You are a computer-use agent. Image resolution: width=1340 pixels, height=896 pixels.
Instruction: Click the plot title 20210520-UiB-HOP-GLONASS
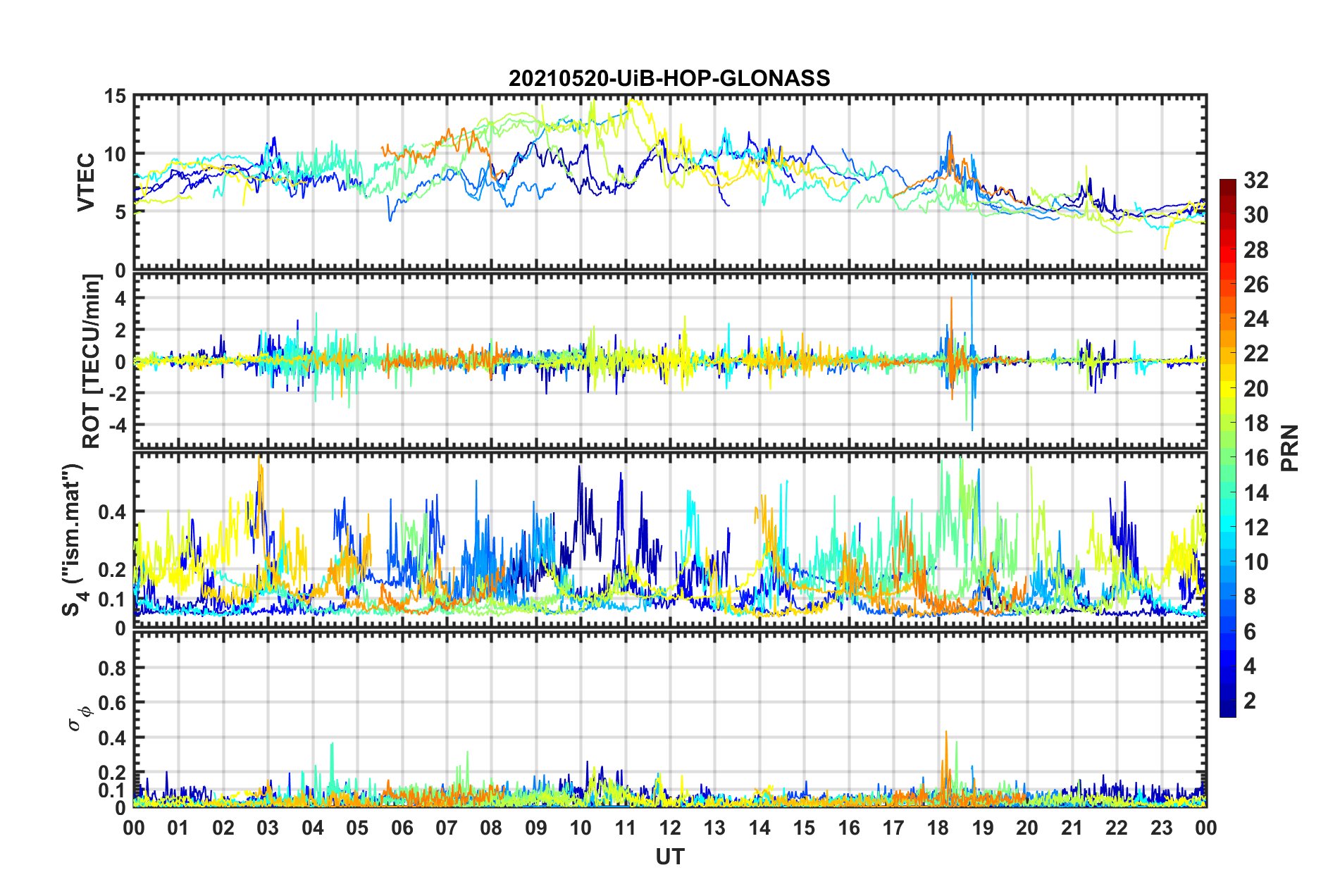click(x=669, y=78)
